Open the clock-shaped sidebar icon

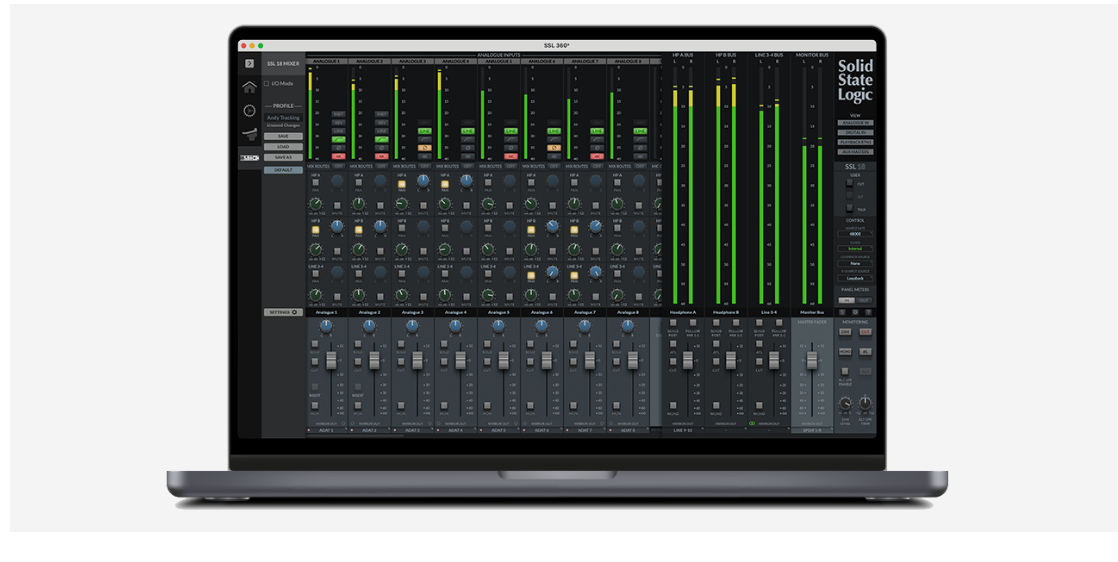pyautogui.click(x=249, y=111)
